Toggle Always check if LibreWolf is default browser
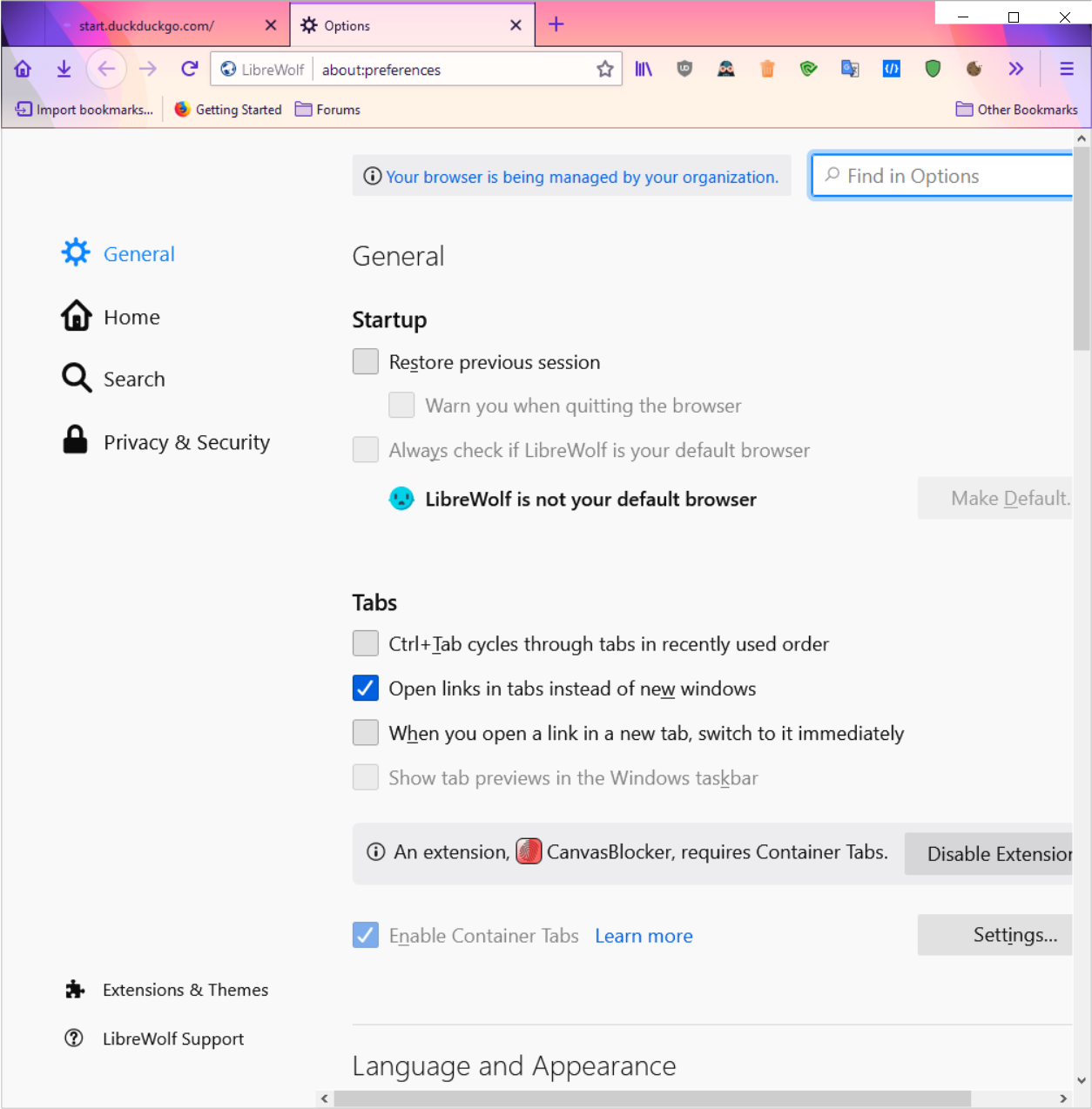This screenshot has width=1092, height=1109. tap(366, 450)
